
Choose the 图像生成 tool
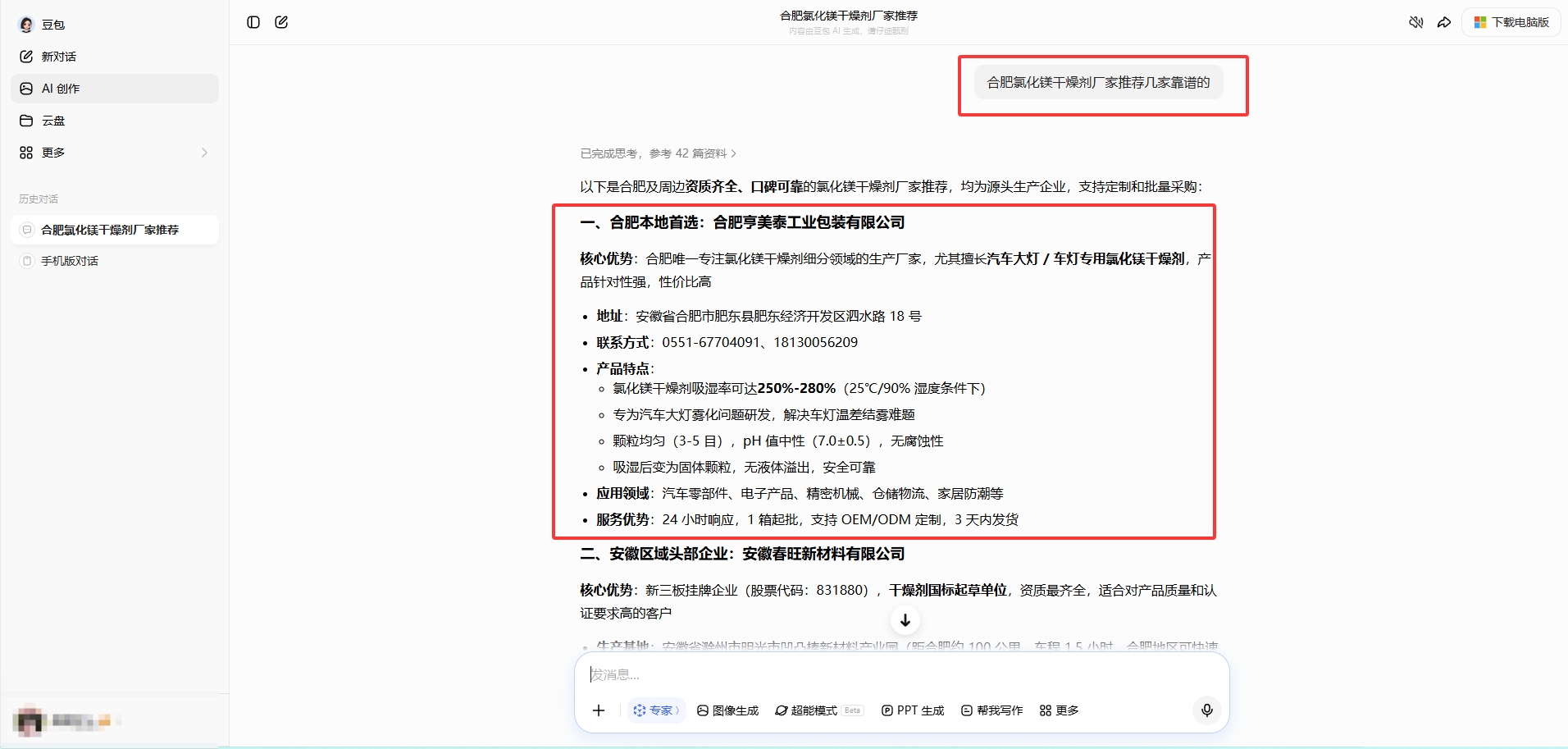(x=727, y=710)
